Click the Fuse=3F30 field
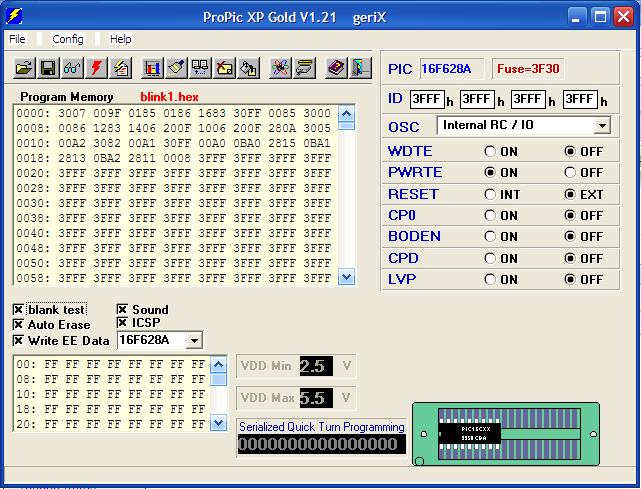641x489 pixels. pyautogui.click(x=528, y=69)
